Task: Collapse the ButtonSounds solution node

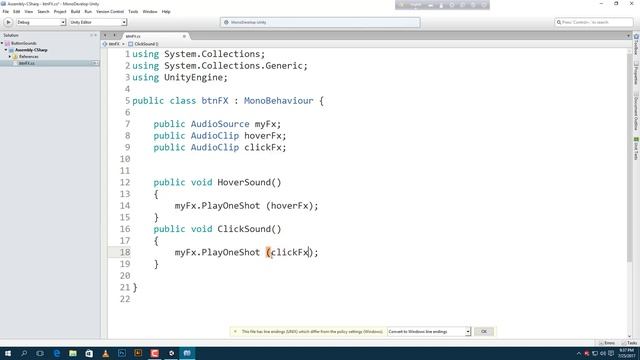Action: point(2,43)
